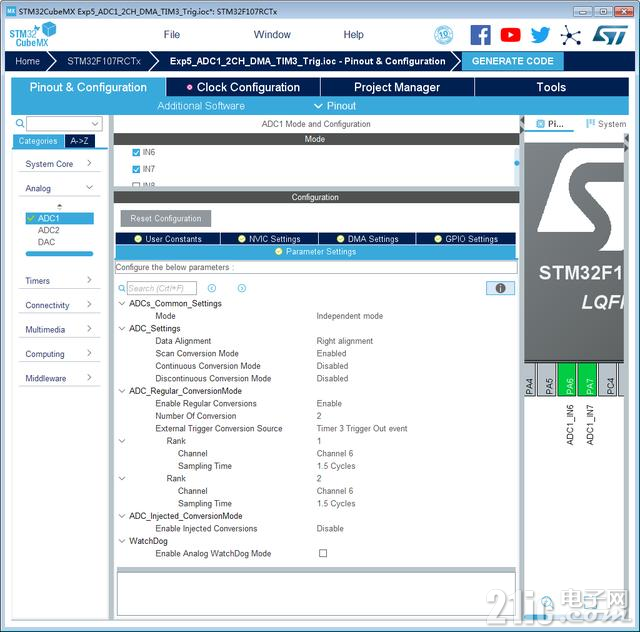
Task: Switch to Clock Configuration tab
Action: (243, 87)
